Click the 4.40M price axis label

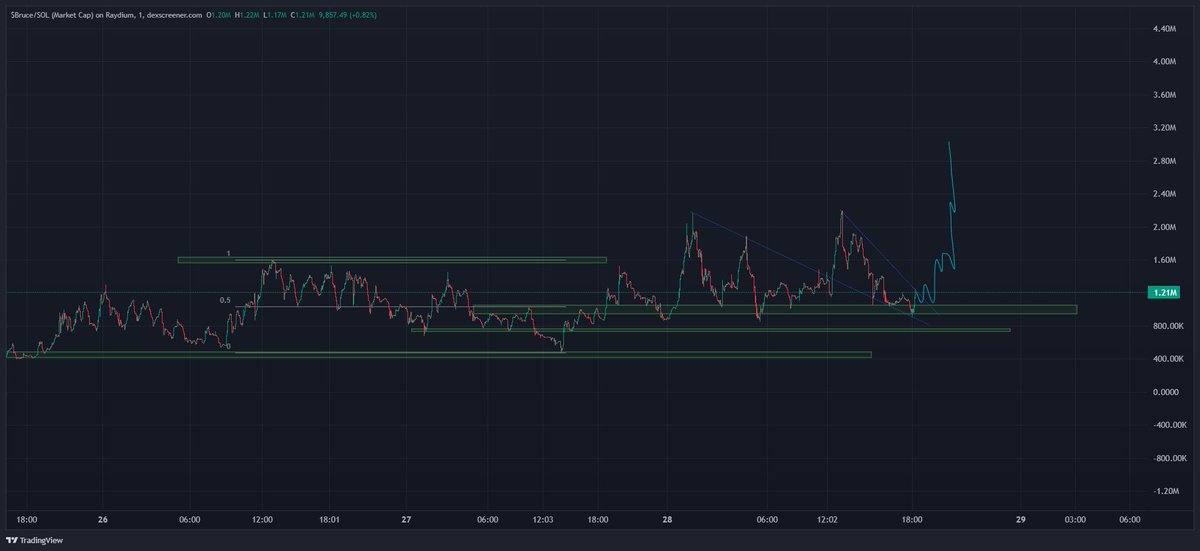pyautogui.click(x=1164, y=29)
